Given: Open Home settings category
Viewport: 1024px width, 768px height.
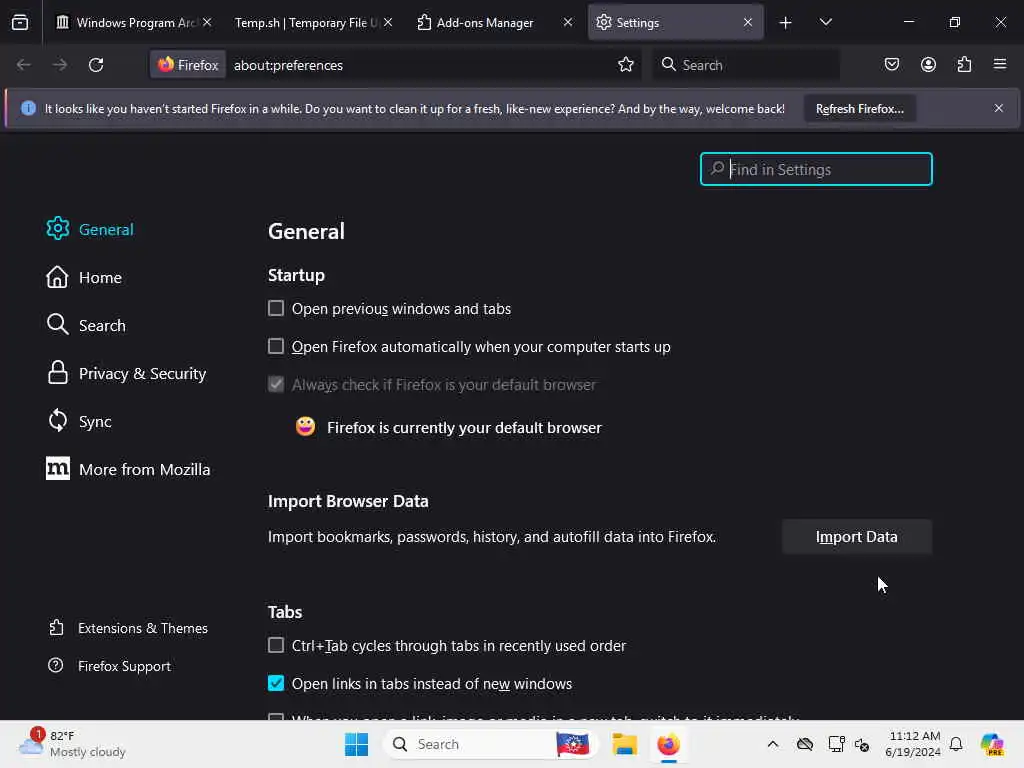Looking at the screenshot, I should (84, 278).
